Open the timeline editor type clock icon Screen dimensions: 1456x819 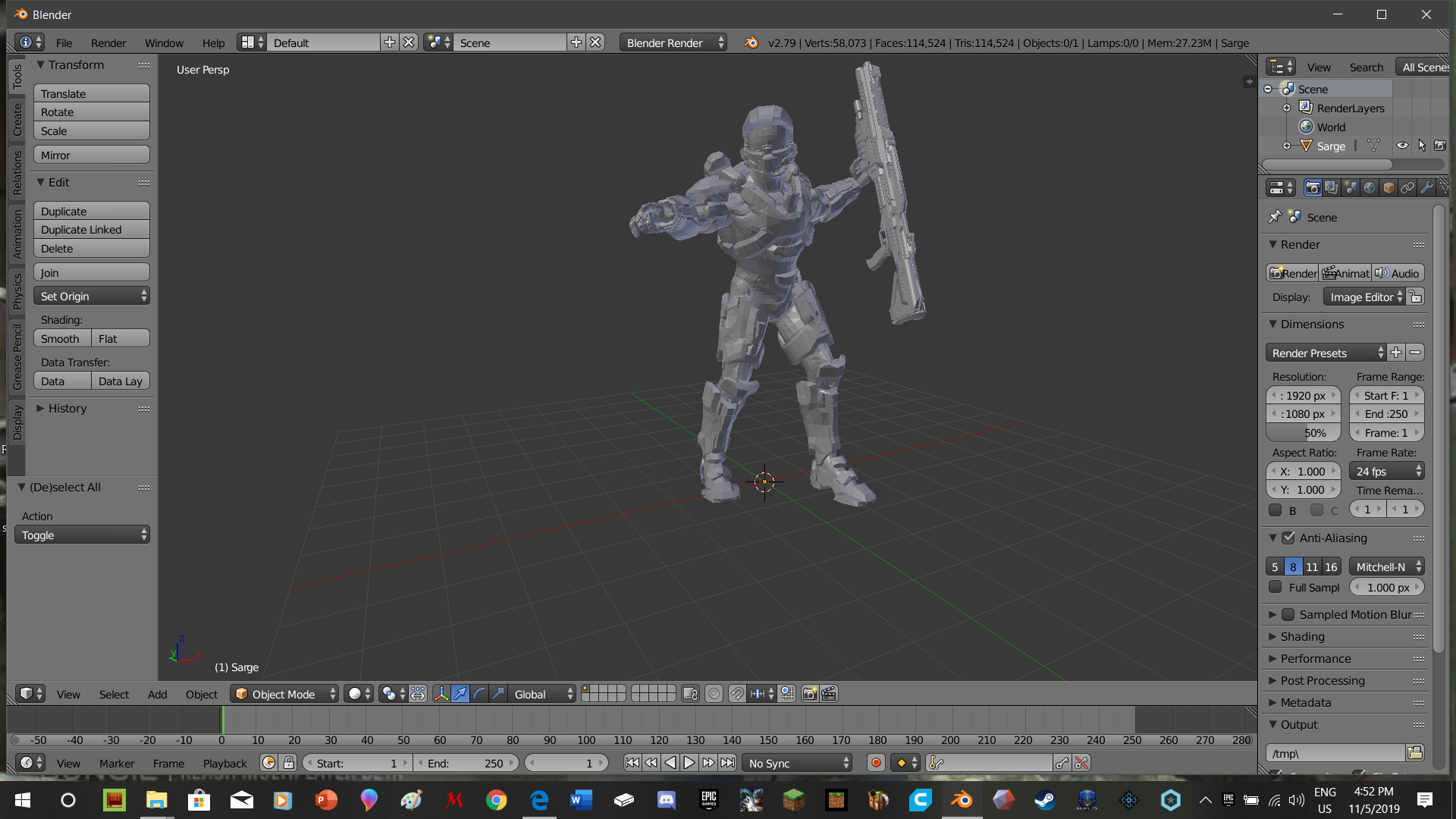(31, 763)
